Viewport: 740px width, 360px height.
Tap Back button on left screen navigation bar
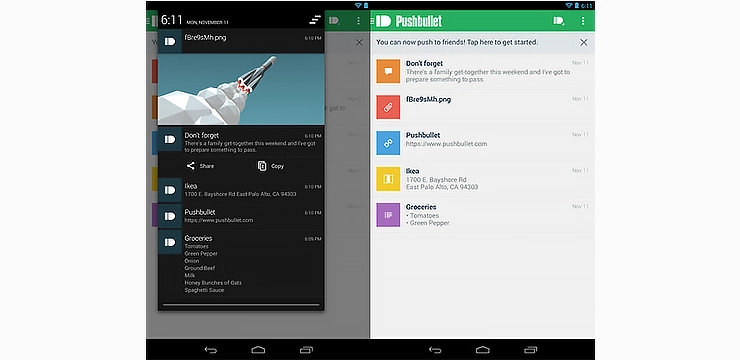[x=210, y=350]
